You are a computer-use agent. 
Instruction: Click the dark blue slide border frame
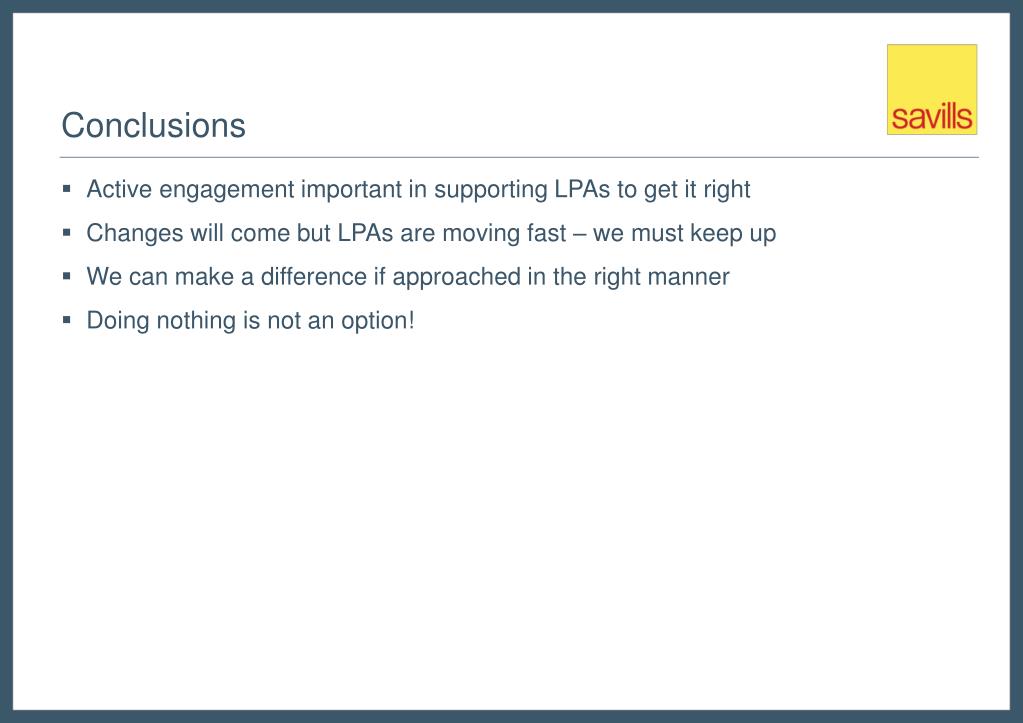coord(6,362)
